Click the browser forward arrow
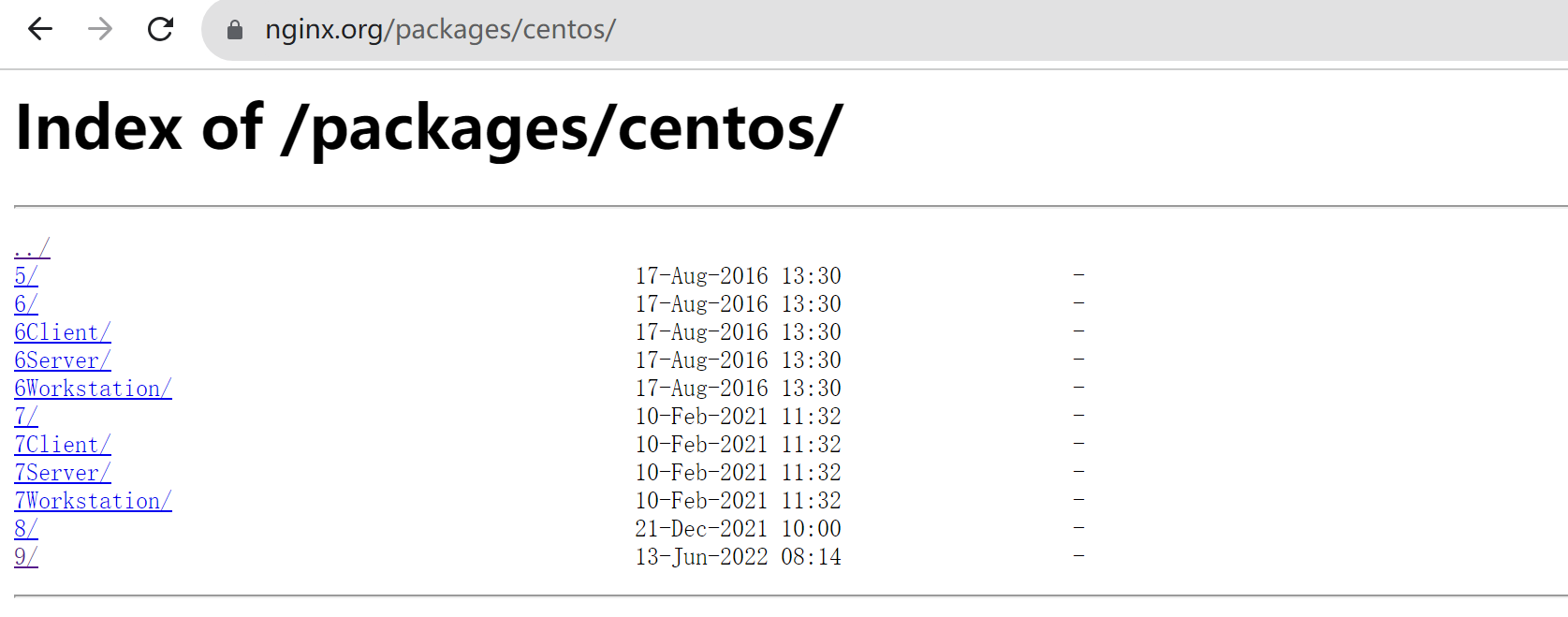 [x=98, y=29]
